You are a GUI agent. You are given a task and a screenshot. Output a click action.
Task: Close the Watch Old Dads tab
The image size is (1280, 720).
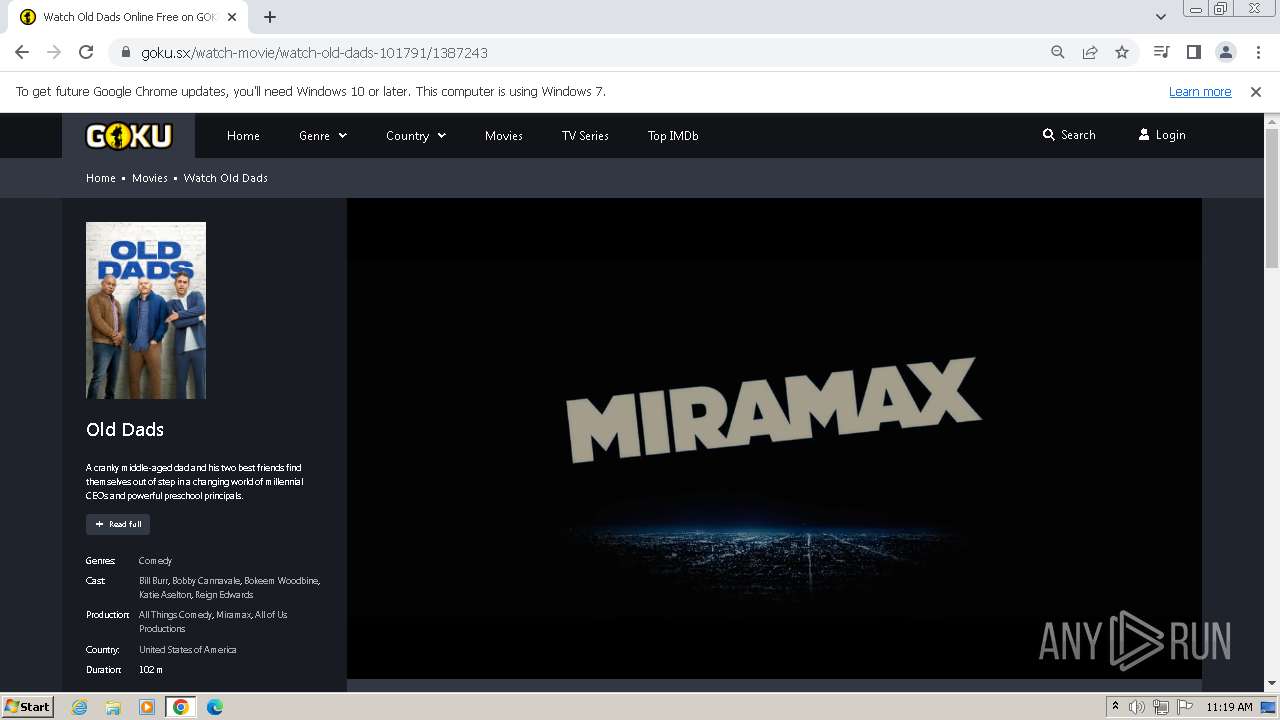click(232, 17)
